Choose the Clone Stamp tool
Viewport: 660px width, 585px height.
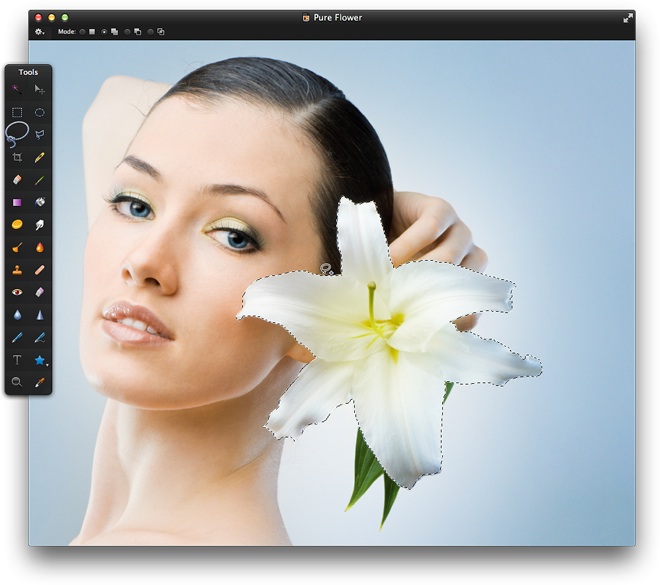[17, 269]
